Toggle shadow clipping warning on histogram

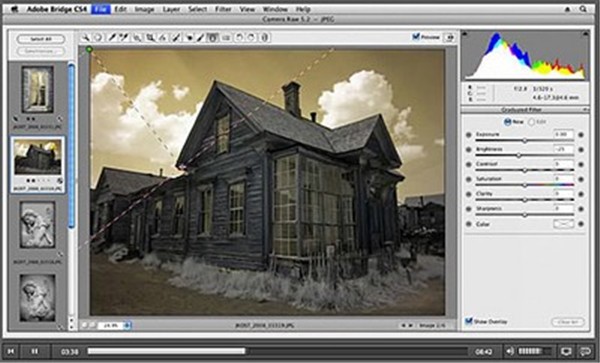coord(465,34)
